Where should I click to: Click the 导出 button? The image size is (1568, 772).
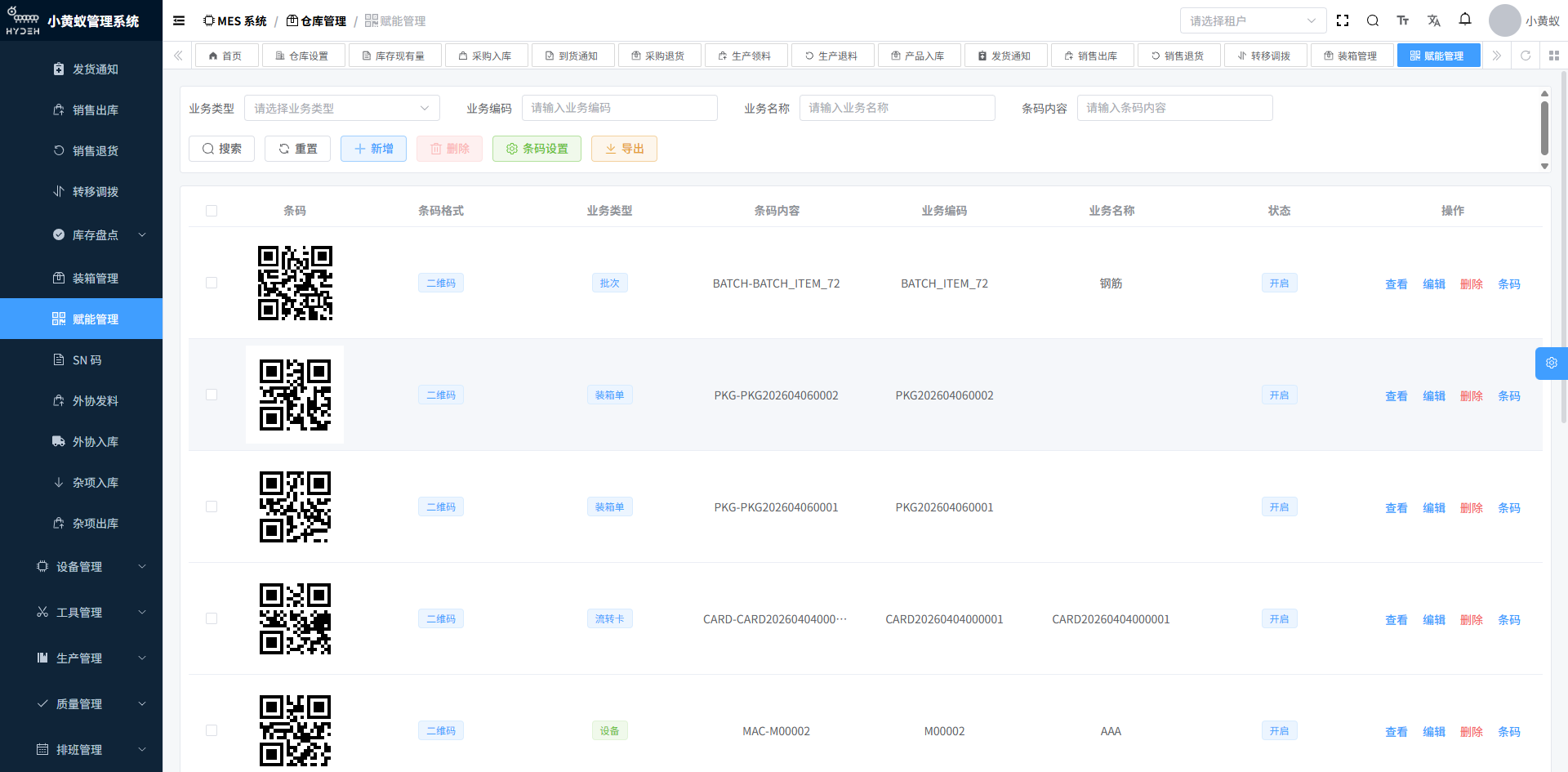click(624, 149)
